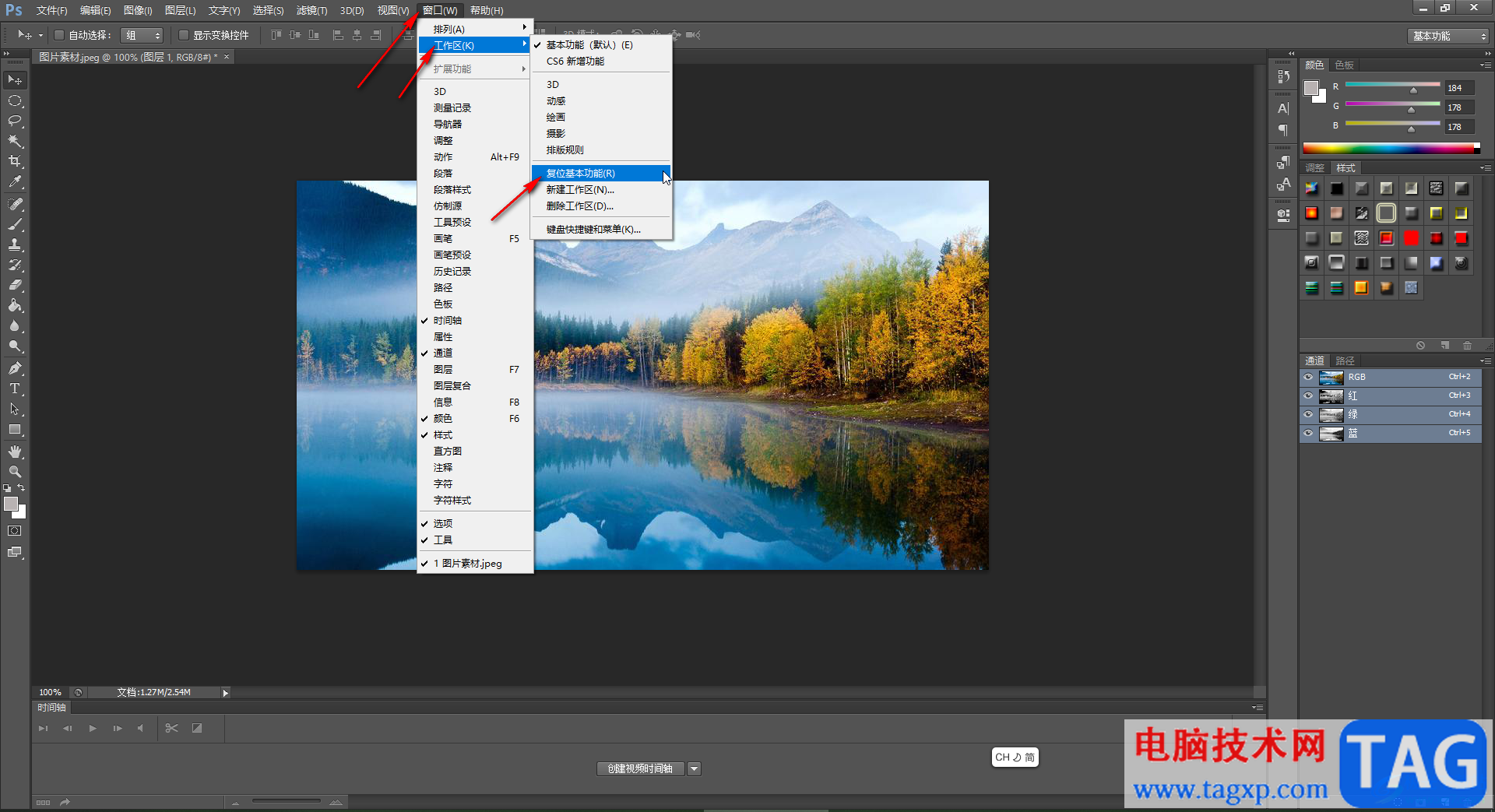
Task: Click the split clip scissors icon in timeline
Action: [172, 728]
